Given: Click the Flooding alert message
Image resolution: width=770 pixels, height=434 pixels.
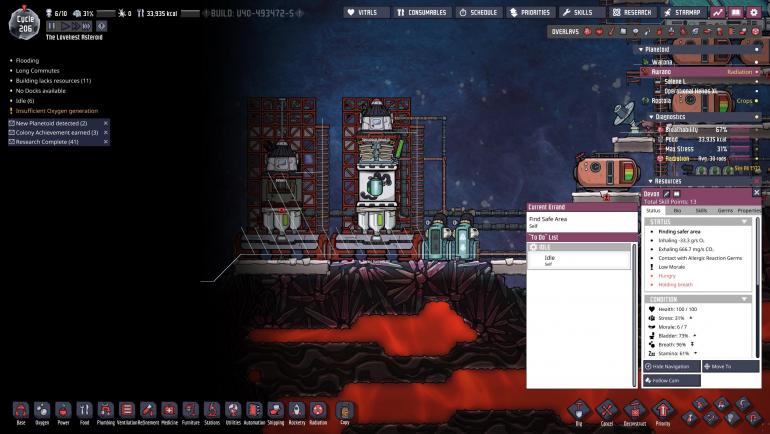Looking at the screenshot, I should pos(27,60).
